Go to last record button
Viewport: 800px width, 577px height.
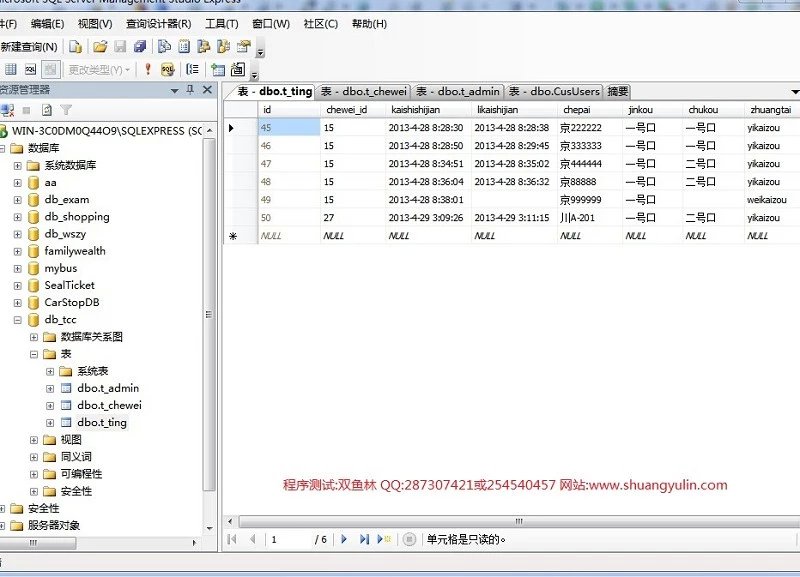pyautogui.click(x=364, y=539)
